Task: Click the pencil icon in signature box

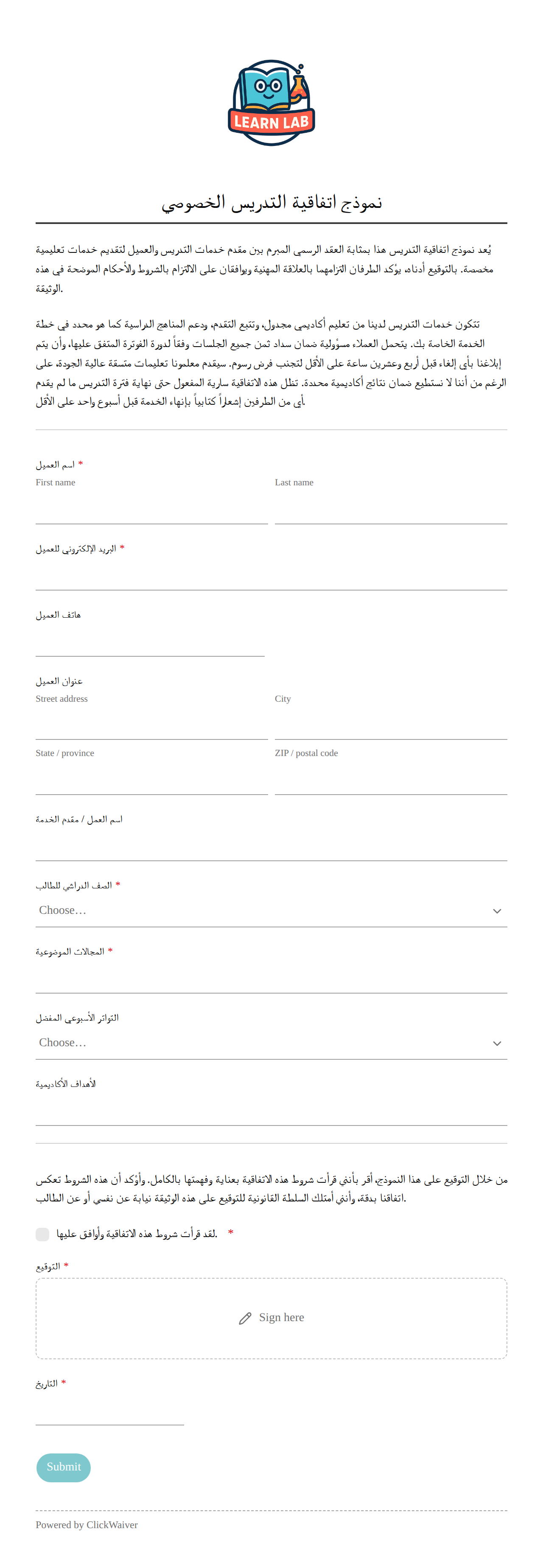Action: point(245,1319)
